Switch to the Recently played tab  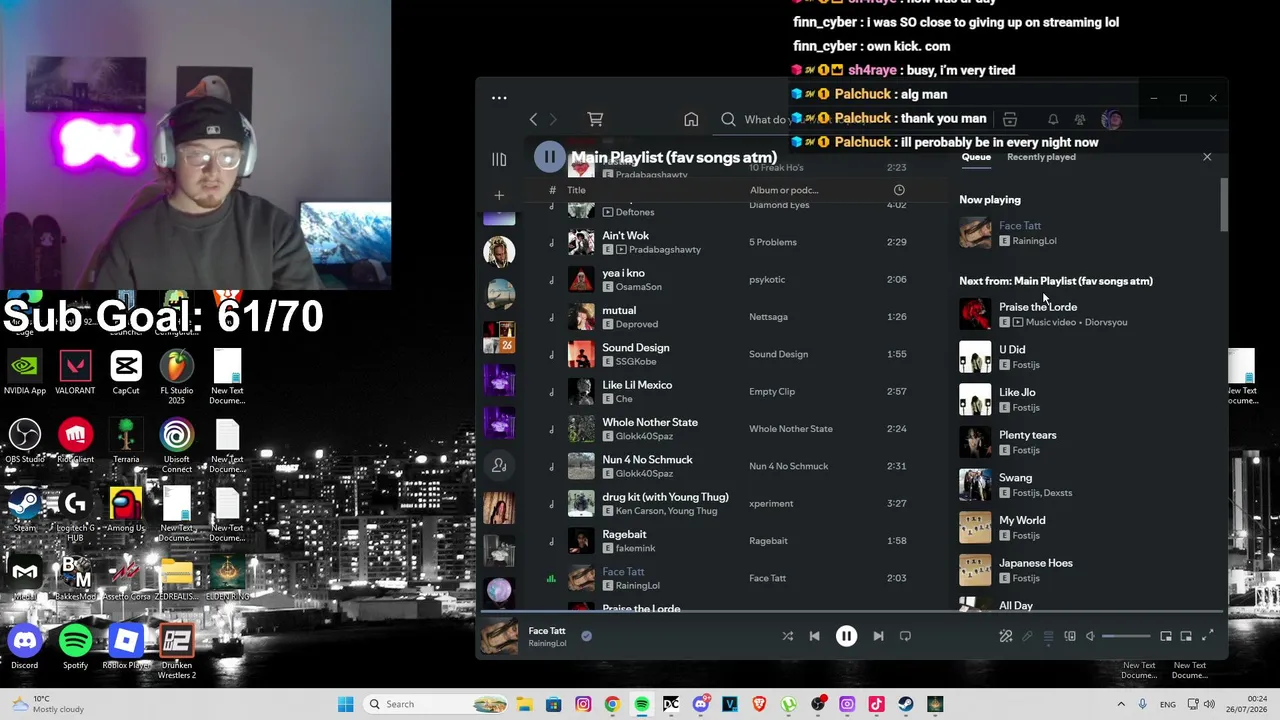[x=1041, y=157]
